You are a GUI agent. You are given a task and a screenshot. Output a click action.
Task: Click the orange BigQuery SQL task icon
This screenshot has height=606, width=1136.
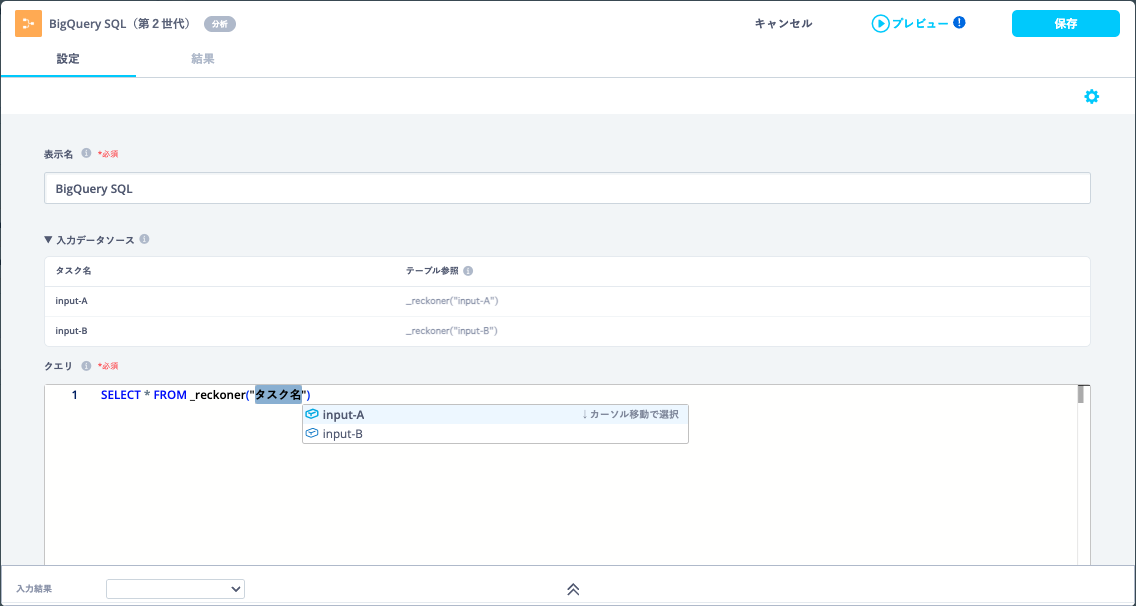tap(28, 24)
